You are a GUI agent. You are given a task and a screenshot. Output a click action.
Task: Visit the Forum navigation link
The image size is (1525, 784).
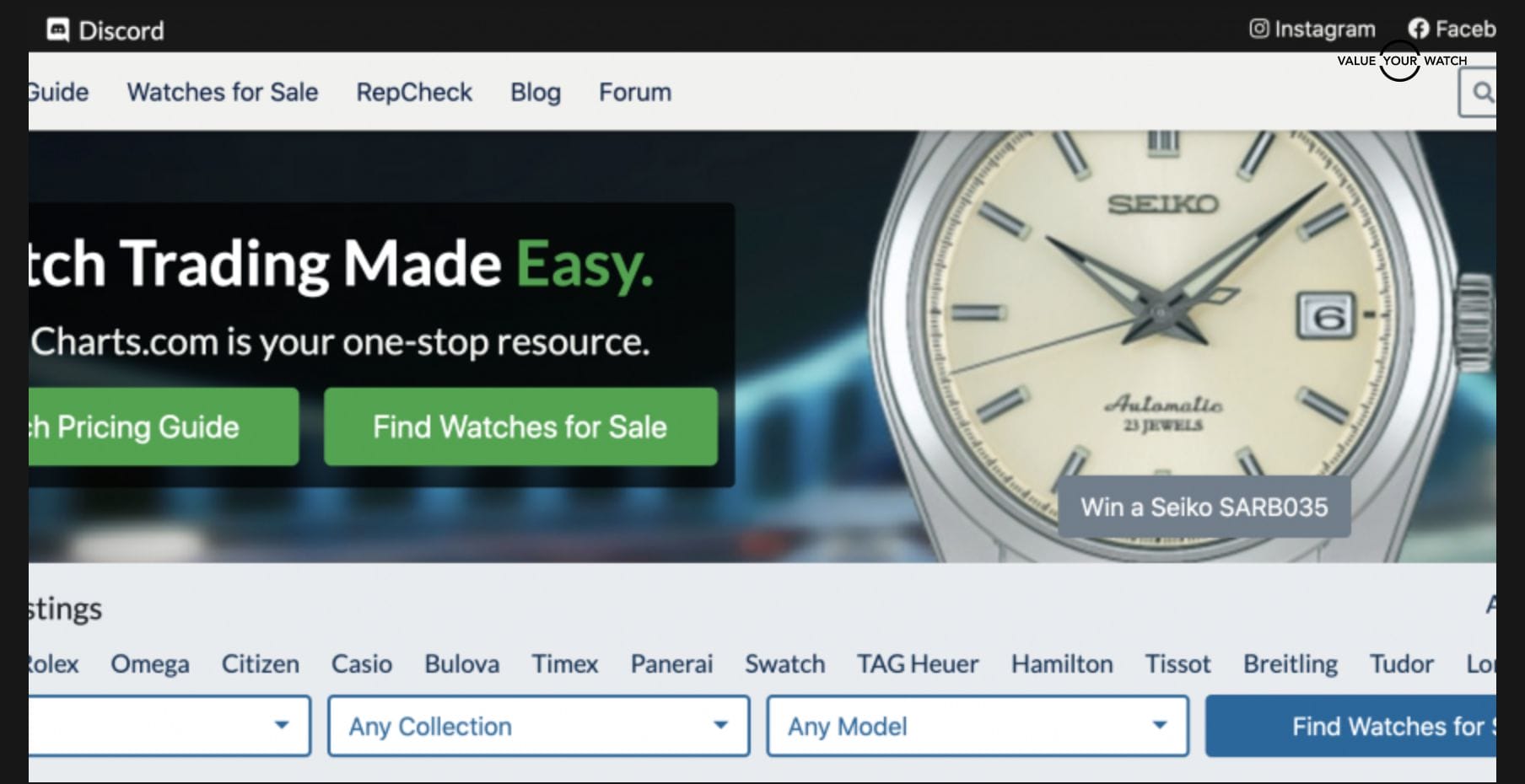[635, 92]
